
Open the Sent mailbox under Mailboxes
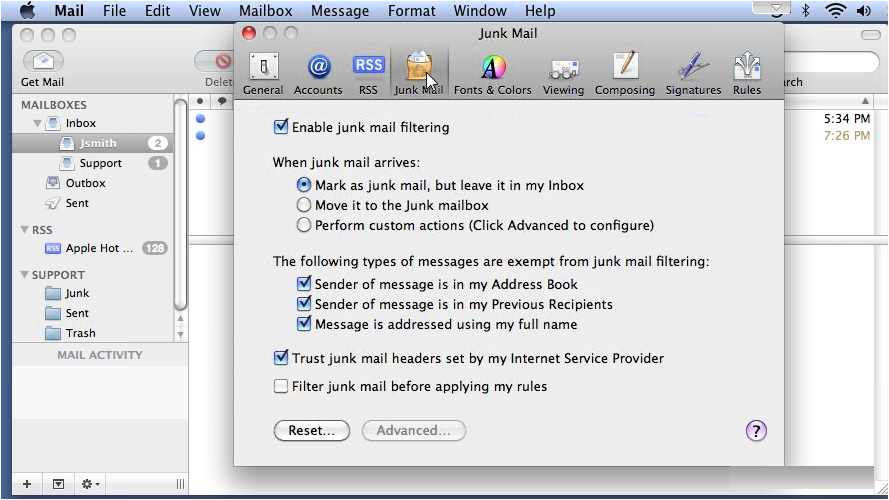point(92,203)
